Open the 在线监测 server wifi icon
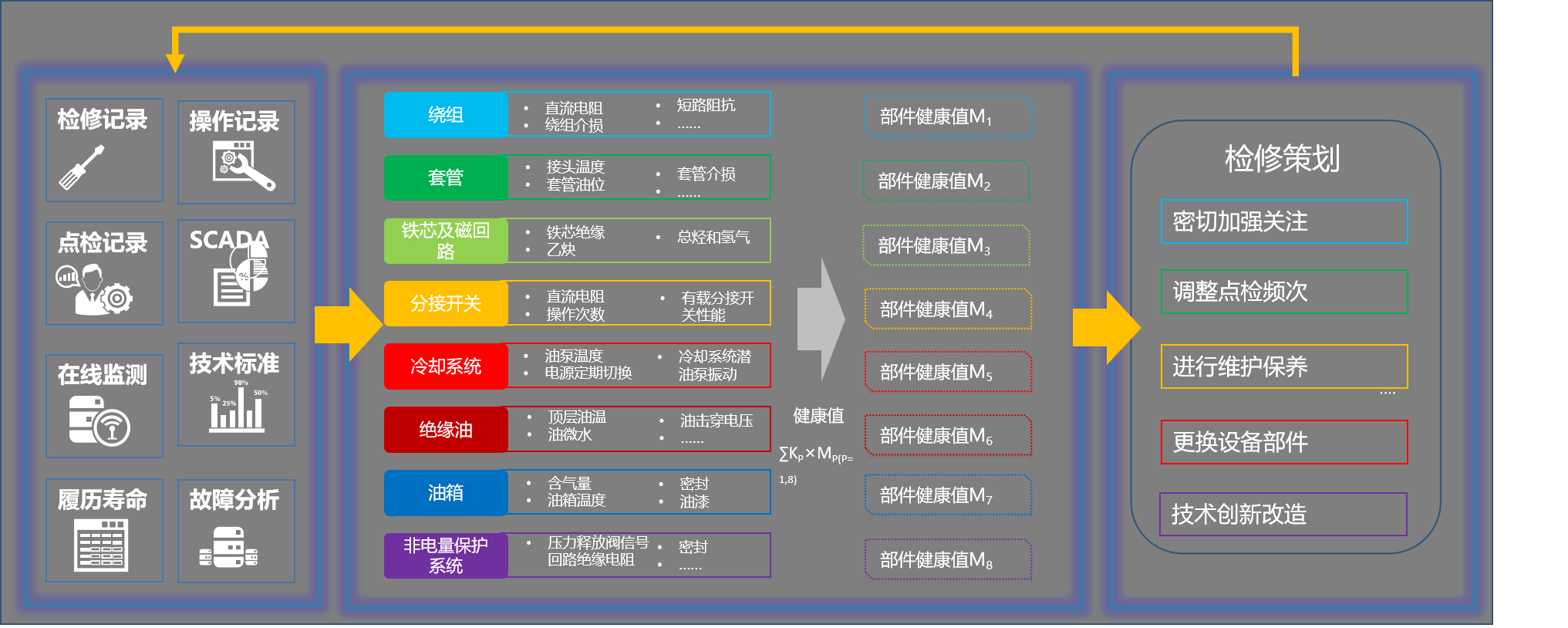Viewport: 1568px width, 628px height. (x=99, y=420)
